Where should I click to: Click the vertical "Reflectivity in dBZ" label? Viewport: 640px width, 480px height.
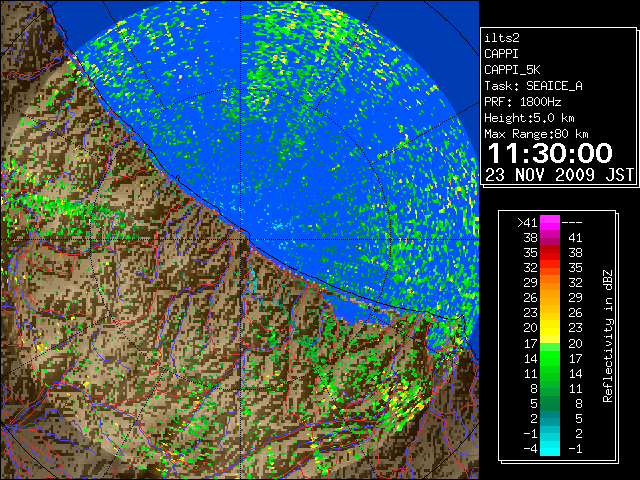pos(608,336)
